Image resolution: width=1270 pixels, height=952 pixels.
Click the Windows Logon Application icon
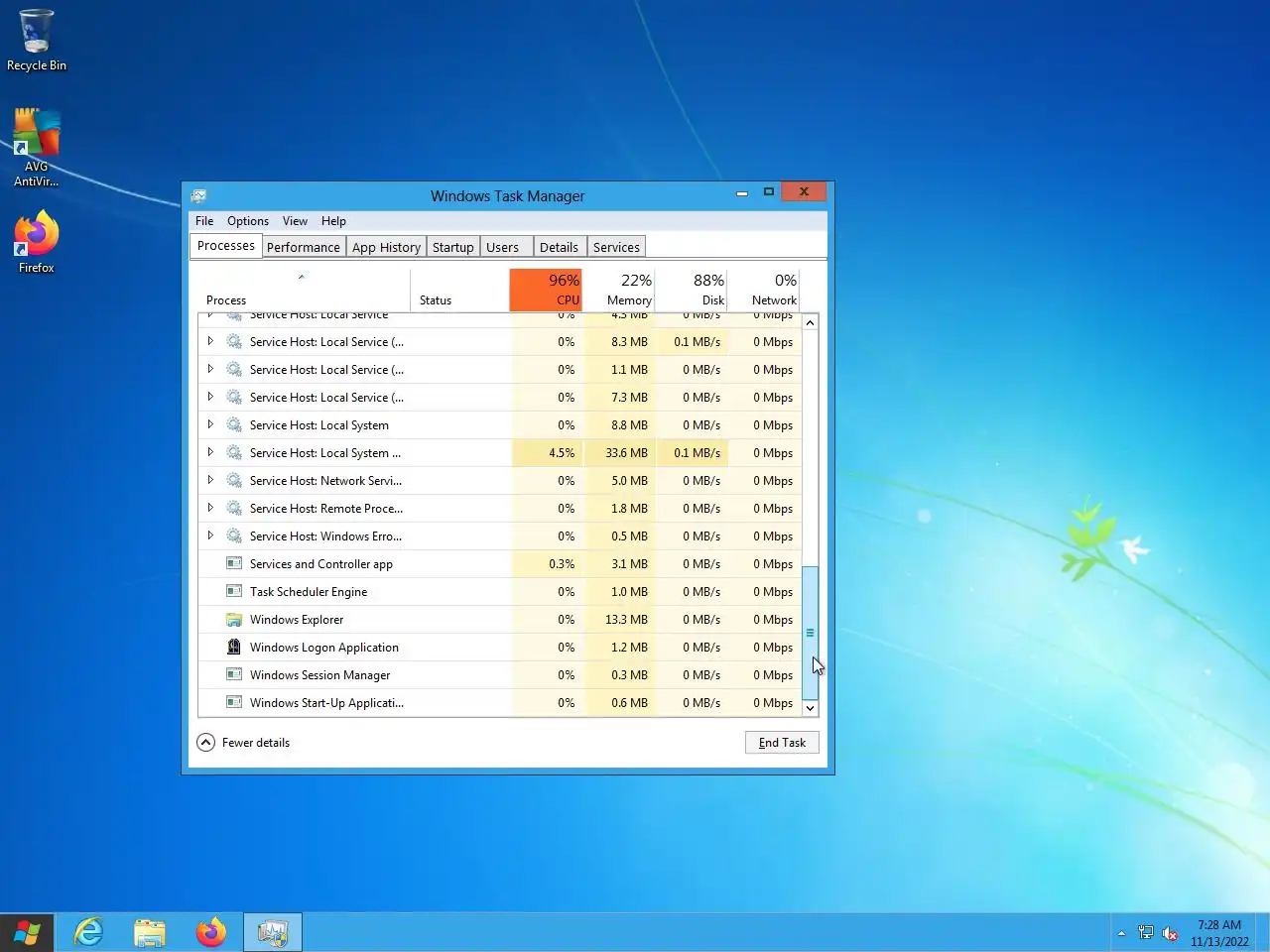click(x=234, y=647)
